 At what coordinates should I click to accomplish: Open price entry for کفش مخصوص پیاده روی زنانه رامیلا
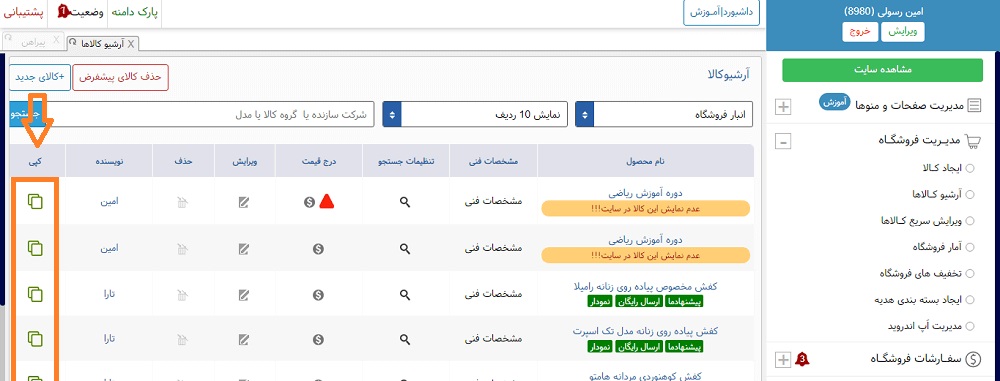pos(318,295)
